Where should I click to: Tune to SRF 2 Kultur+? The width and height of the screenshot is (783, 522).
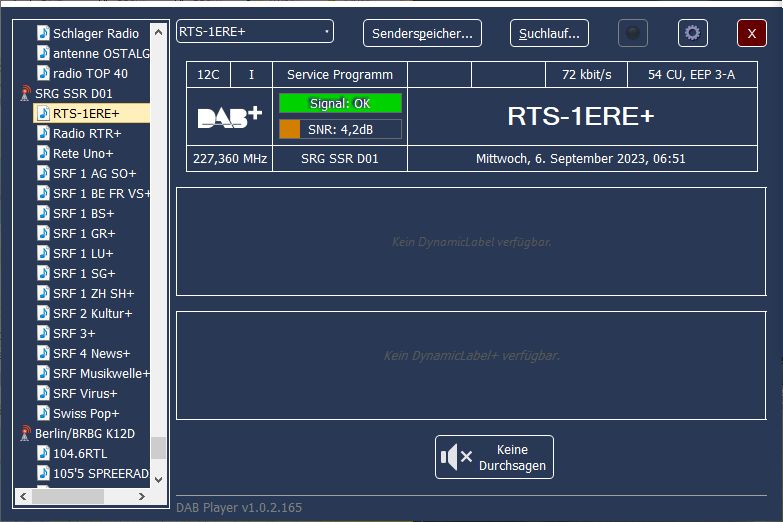[x=92, y=313]
